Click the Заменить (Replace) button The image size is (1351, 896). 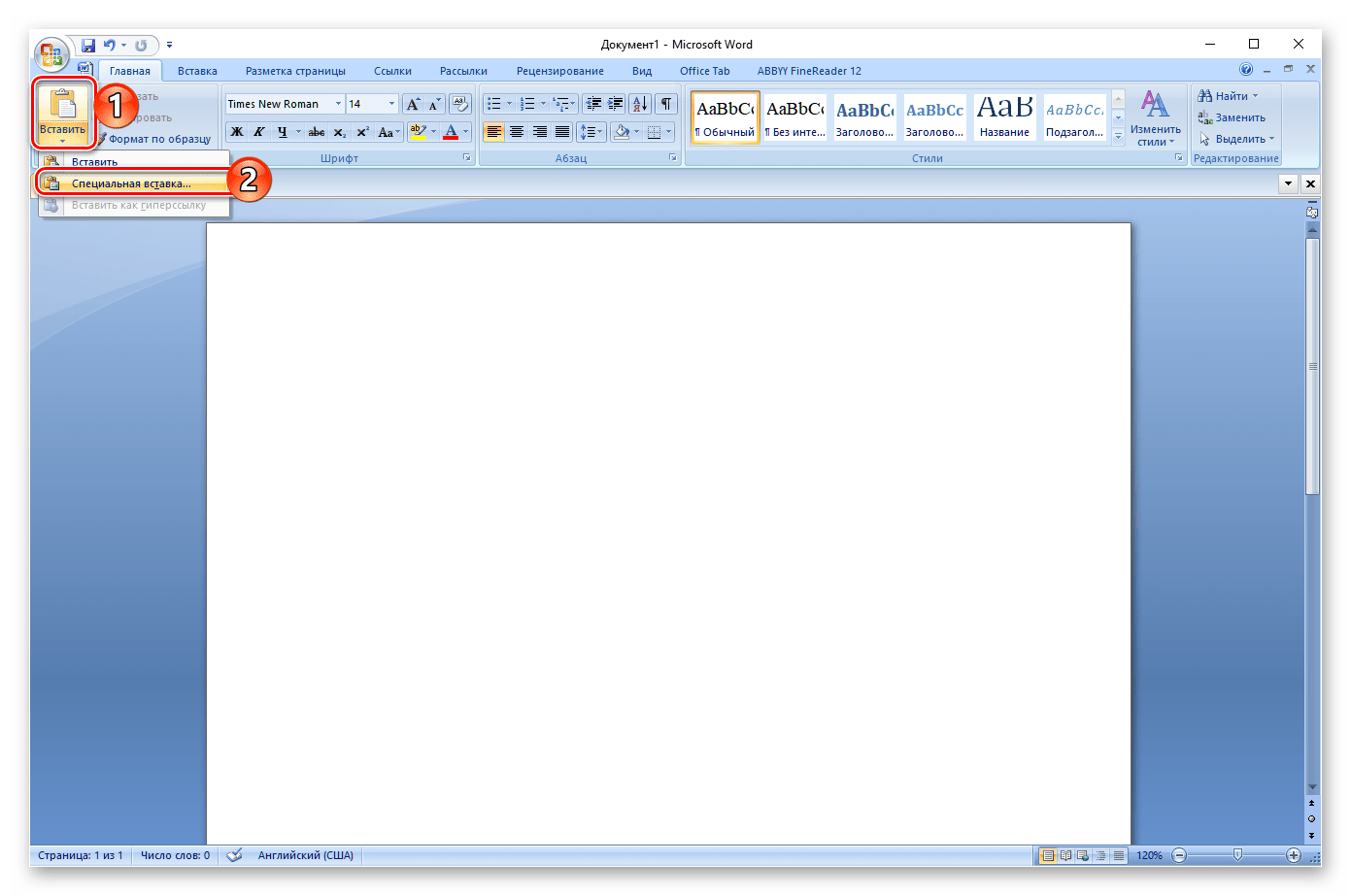click(x=1232, y=117)
